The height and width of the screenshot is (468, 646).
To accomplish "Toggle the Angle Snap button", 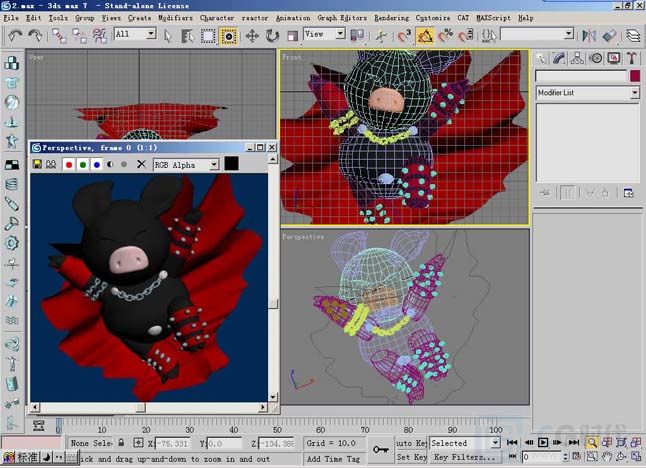I will coord(425,36).
